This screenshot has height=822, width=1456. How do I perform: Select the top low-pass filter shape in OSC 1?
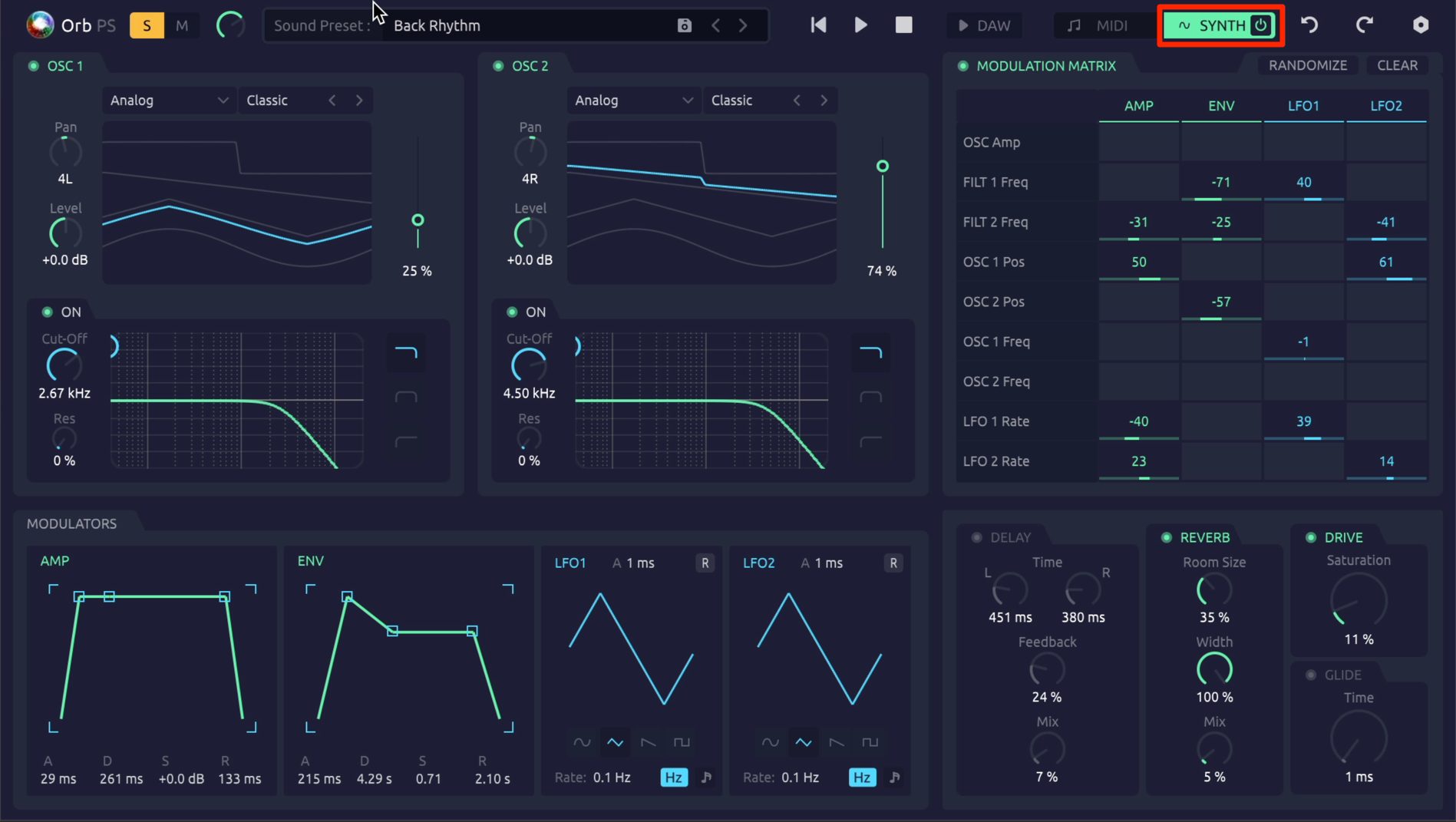pos(406,353)
